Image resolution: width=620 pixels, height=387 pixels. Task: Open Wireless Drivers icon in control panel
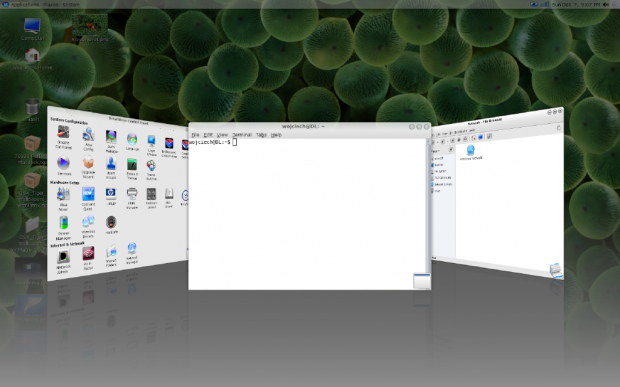pos(88,227)
